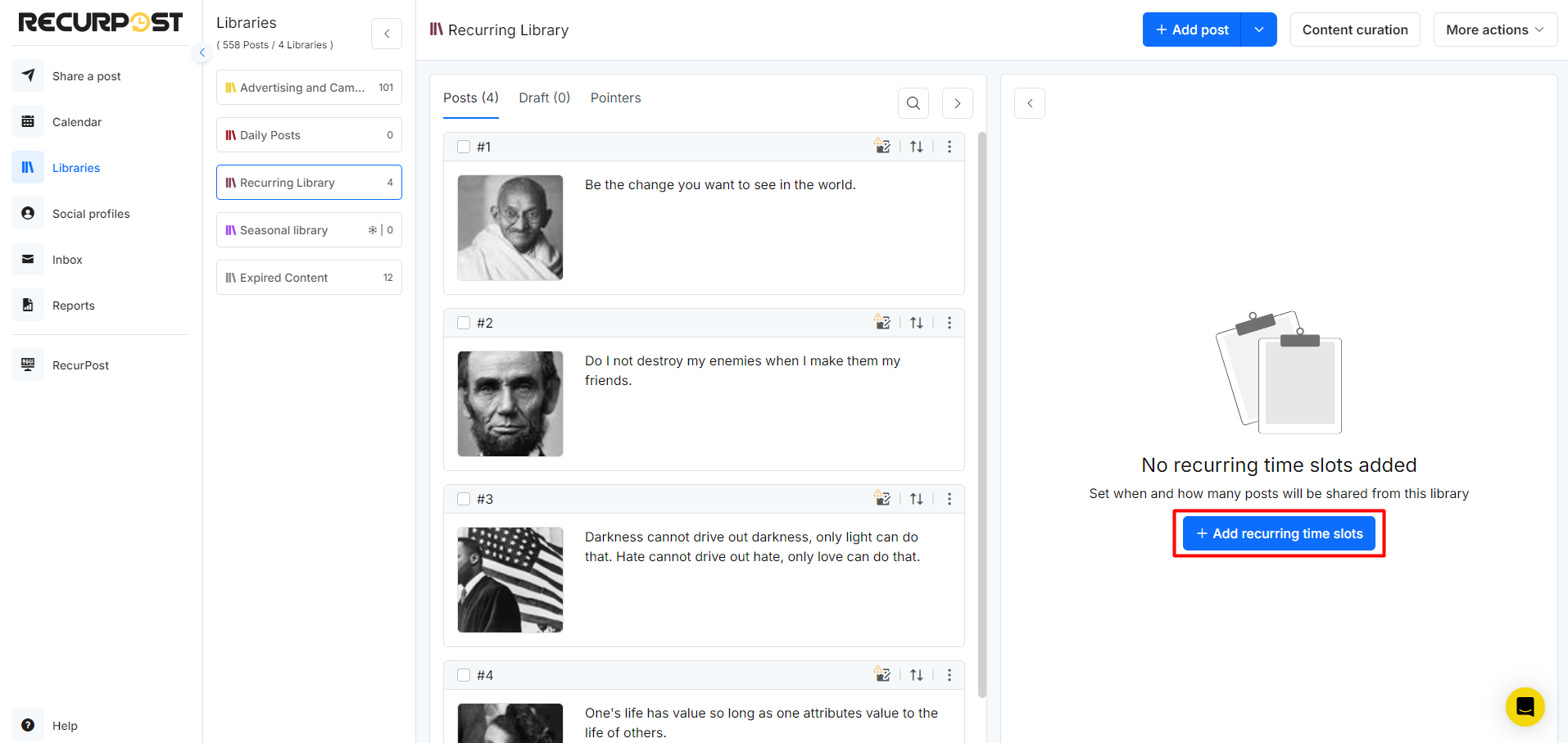Collapse the Libraries panel with chevron
1568x743 pixels.
pos(387,34)
